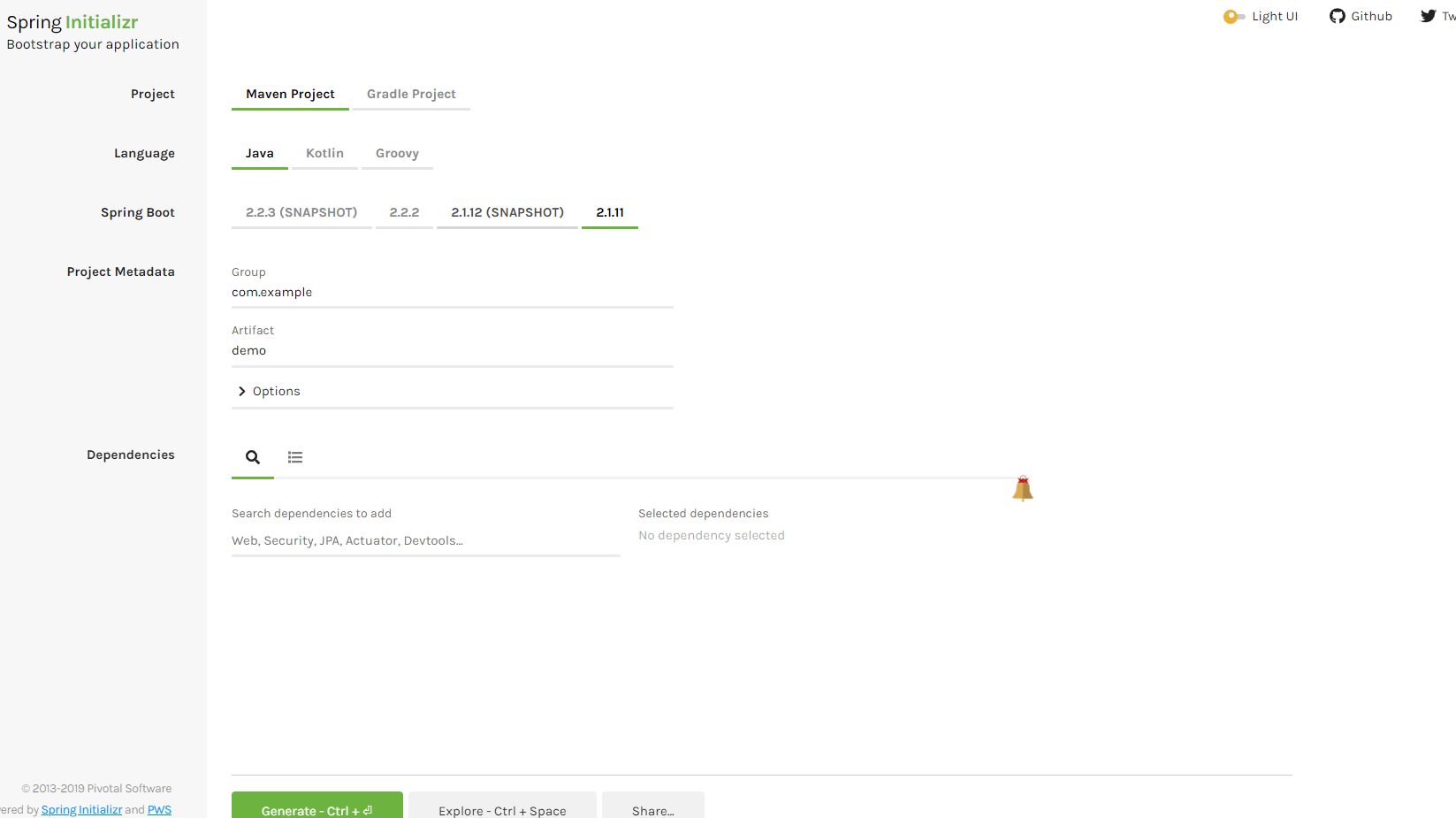Click the dependency search input field
The width and height of the screenshot is (1456, 818).
[x=426, y=541]
